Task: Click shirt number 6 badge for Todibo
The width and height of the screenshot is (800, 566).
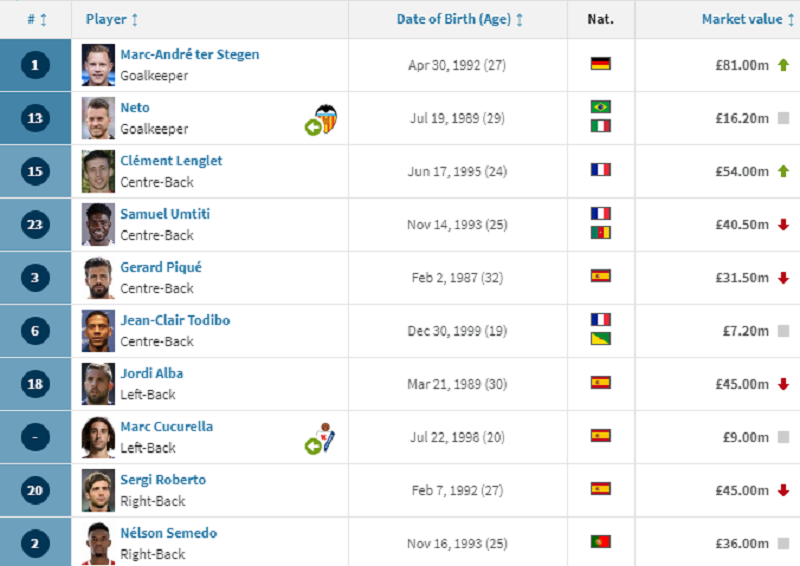Action: (36, 331)
